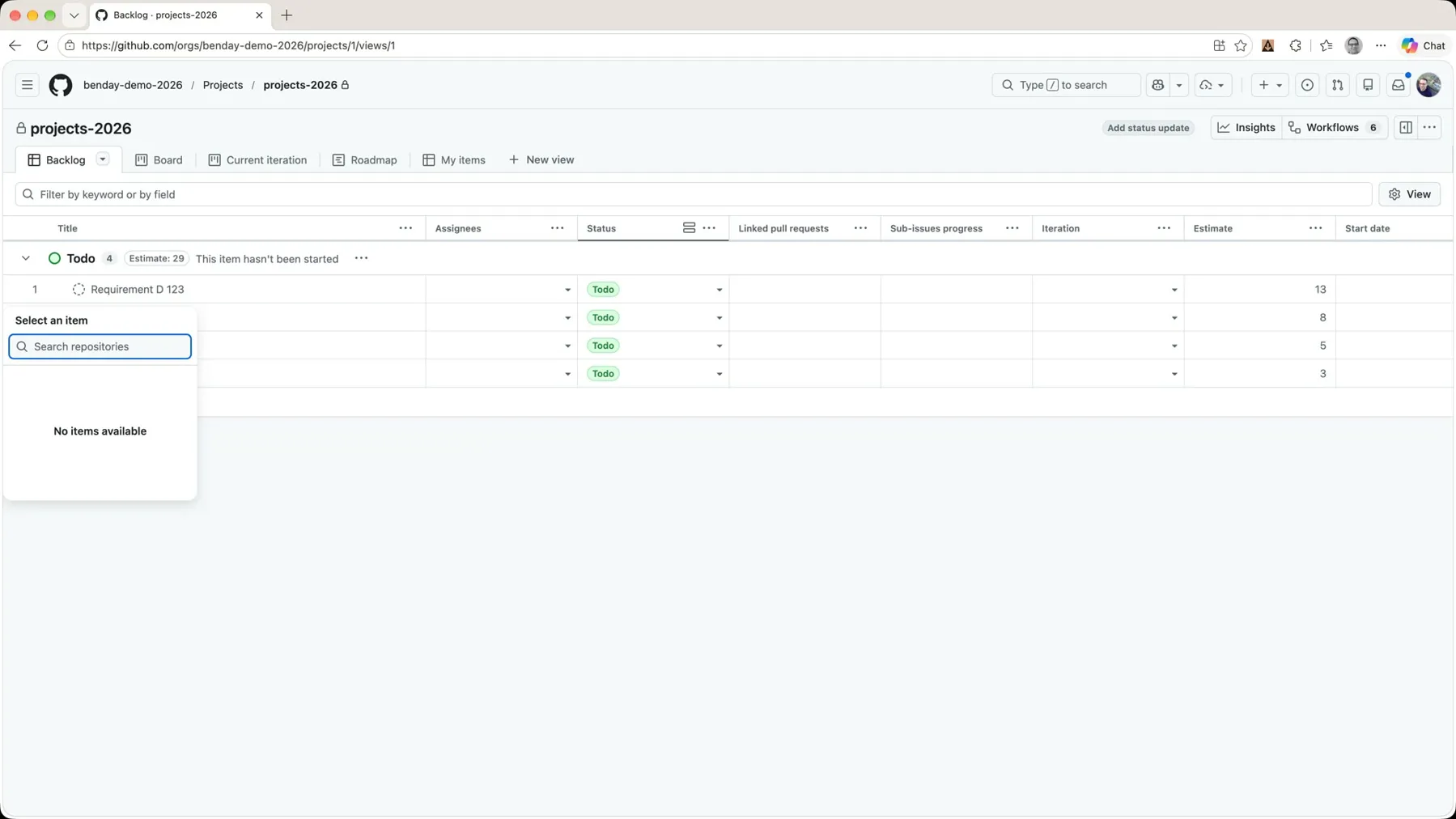The image size is (1456, 819).
Task: Navigate to benday-demo-2026 organization link
Action: pyautogui.click(x=133, y=85)
